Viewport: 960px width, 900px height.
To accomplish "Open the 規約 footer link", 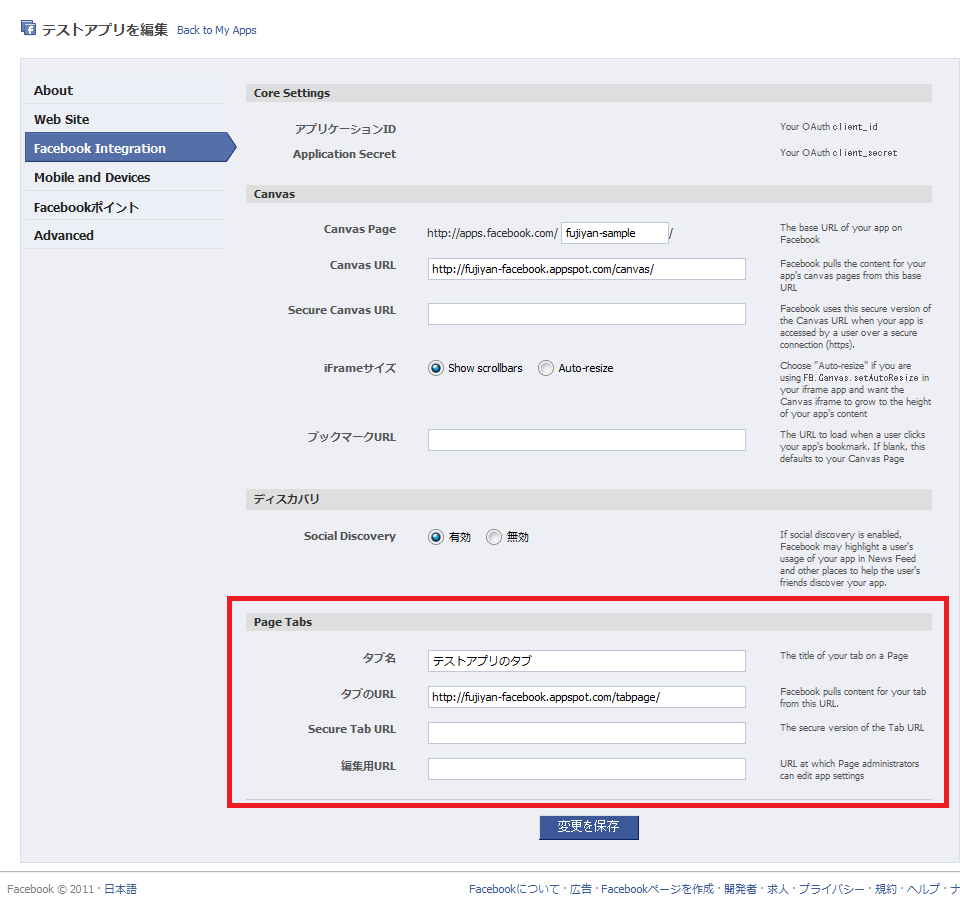I will coord(886,889).
